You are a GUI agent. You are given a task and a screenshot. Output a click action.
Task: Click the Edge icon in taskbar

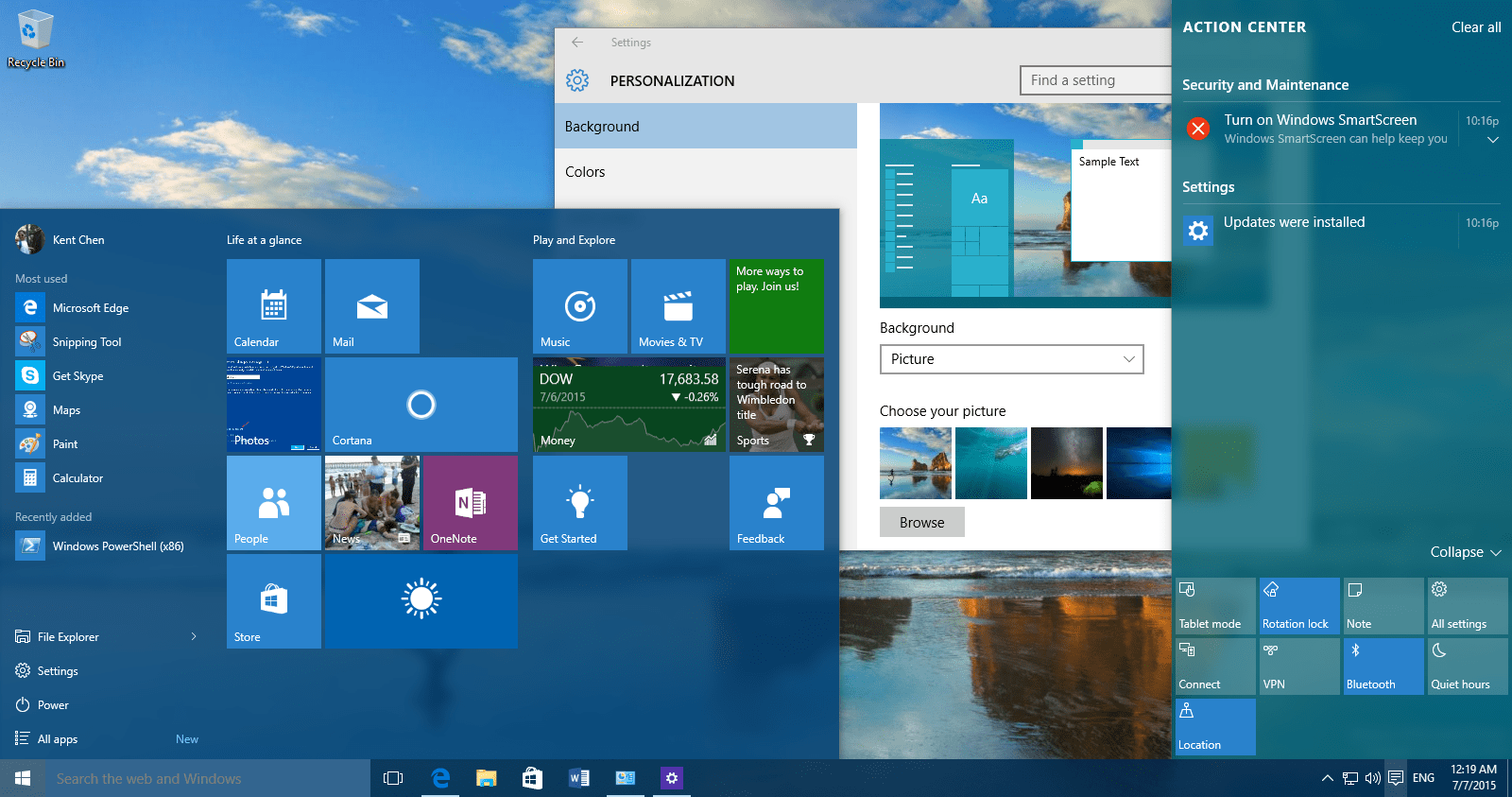click(440, 778)
